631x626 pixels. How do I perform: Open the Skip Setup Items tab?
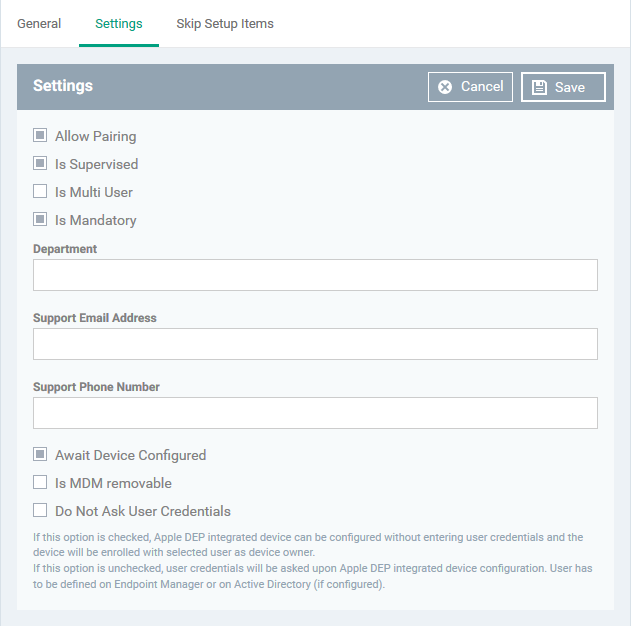(x=225, y=24)
